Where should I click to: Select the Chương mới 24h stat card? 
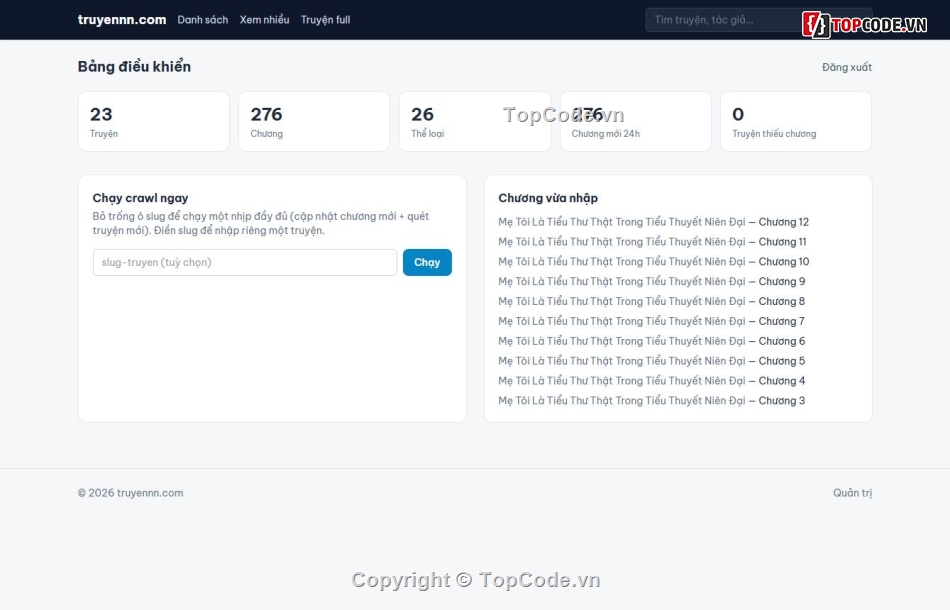tap(635, 121)
